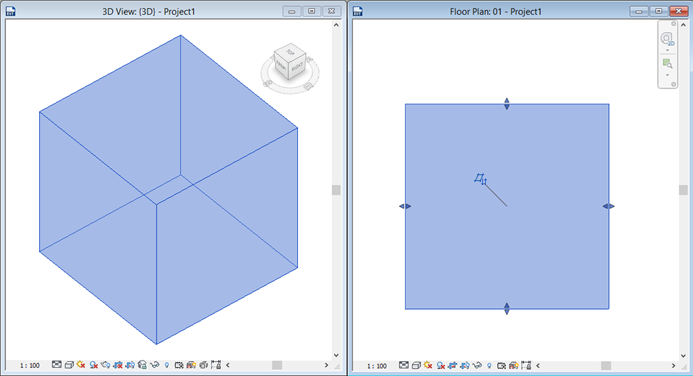Click the TOP face of the ViewCube

pyautogui.click(x=290, y=52)
